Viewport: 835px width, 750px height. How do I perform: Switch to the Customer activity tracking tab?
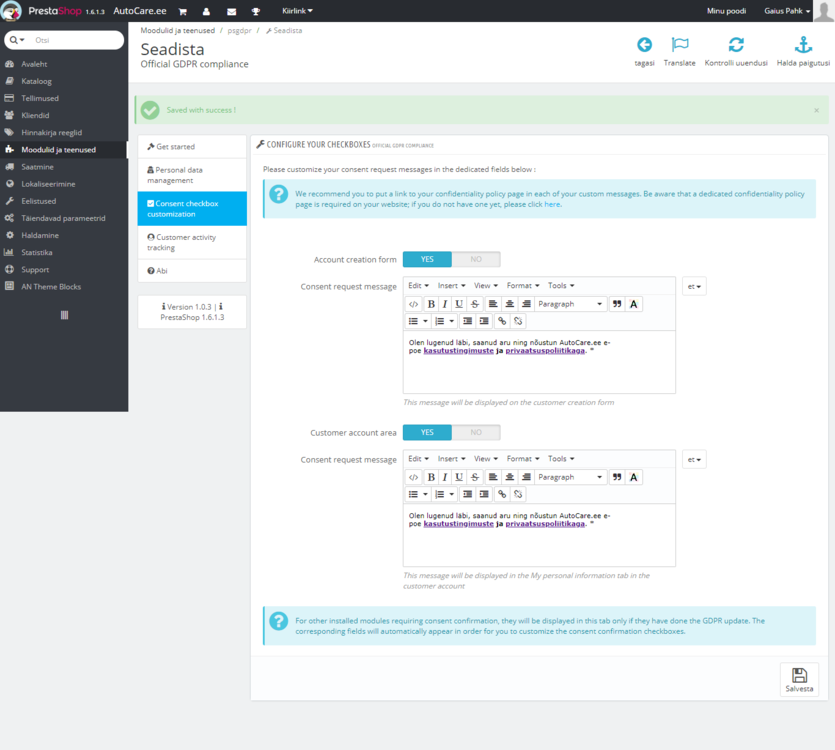pyautogui.click(x=190, y=243)
